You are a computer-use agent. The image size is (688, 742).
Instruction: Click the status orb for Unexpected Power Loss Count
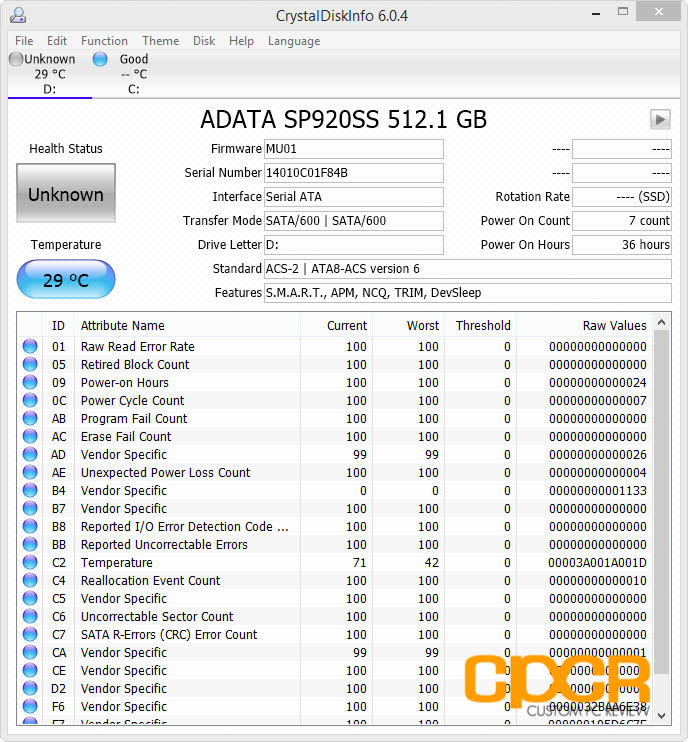30,472
